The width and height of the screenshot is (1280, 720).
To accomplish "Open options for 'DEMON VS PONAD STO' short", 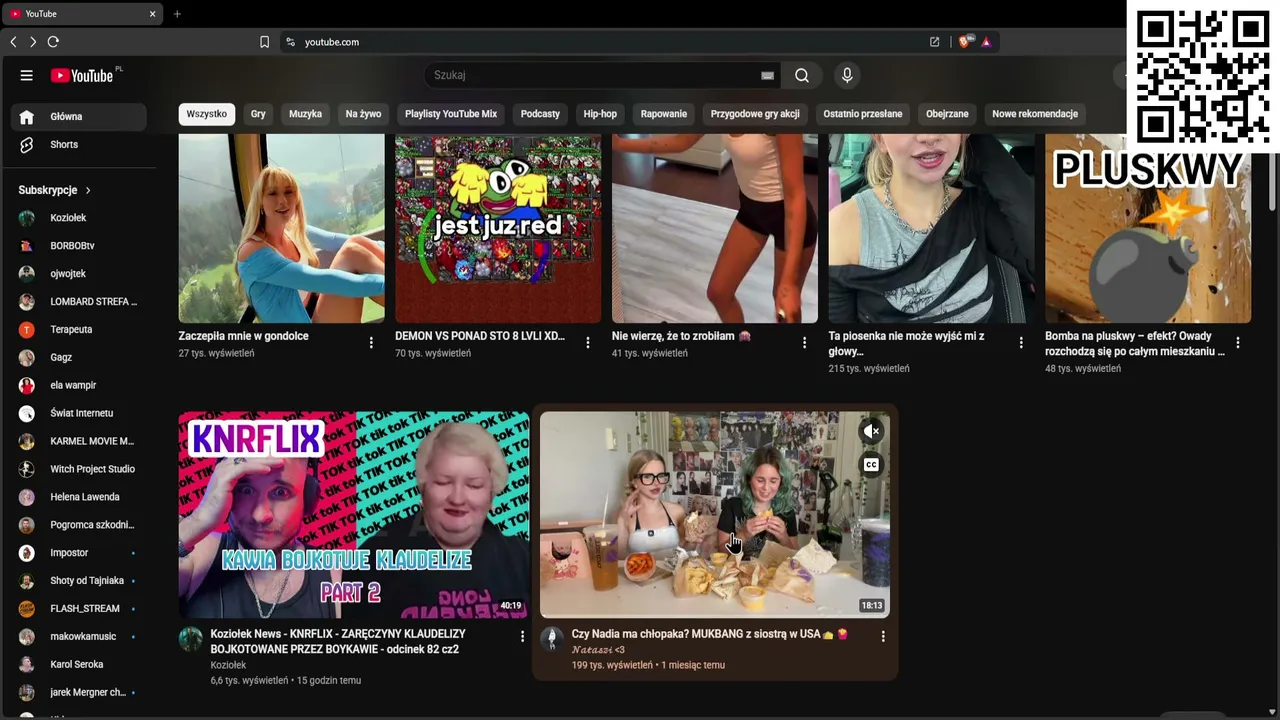I will (588, 343).
